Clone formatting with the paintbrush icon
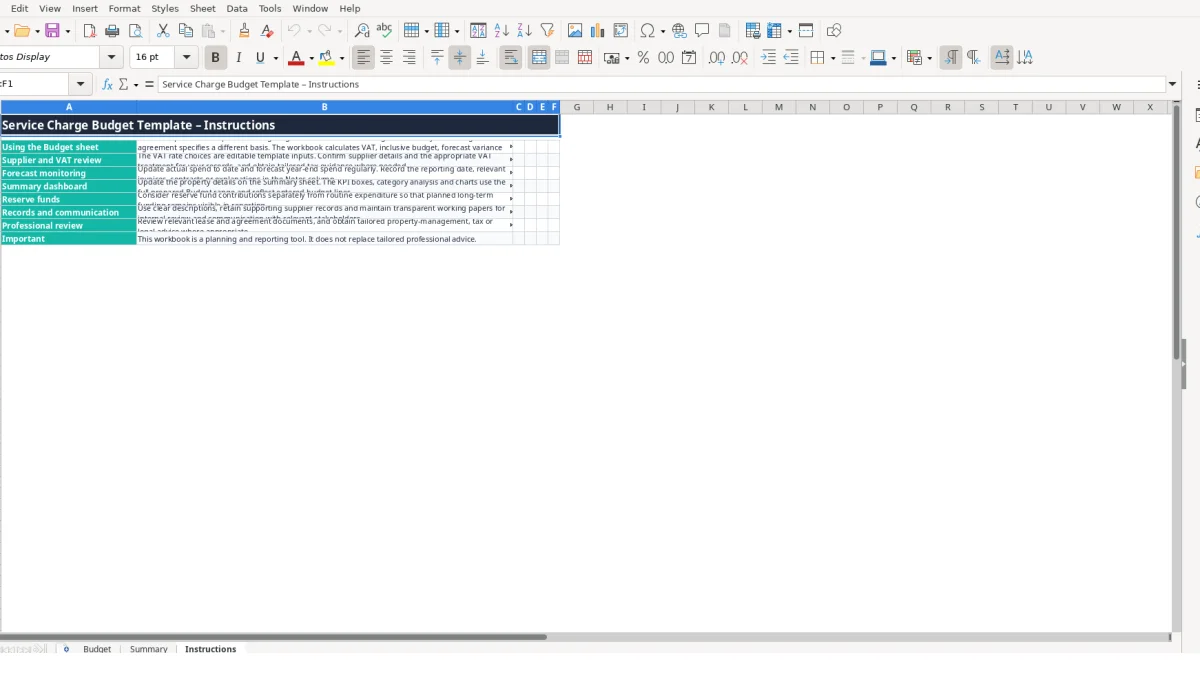 click(x=244, y=31)
